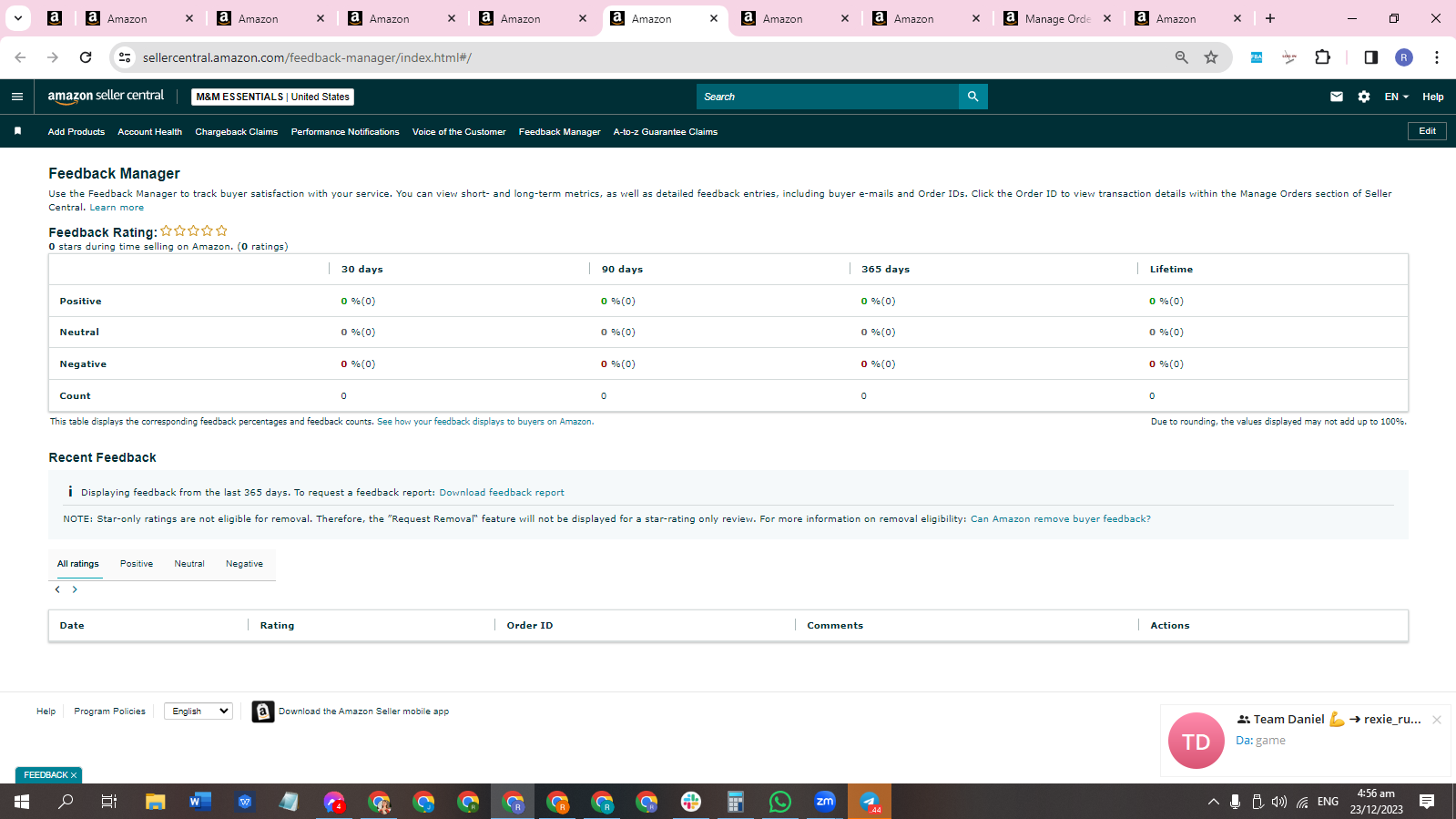Open Telegram from the taskbar
The image size is (1456, 819).
pyautogui.click(x=870, y=802)
